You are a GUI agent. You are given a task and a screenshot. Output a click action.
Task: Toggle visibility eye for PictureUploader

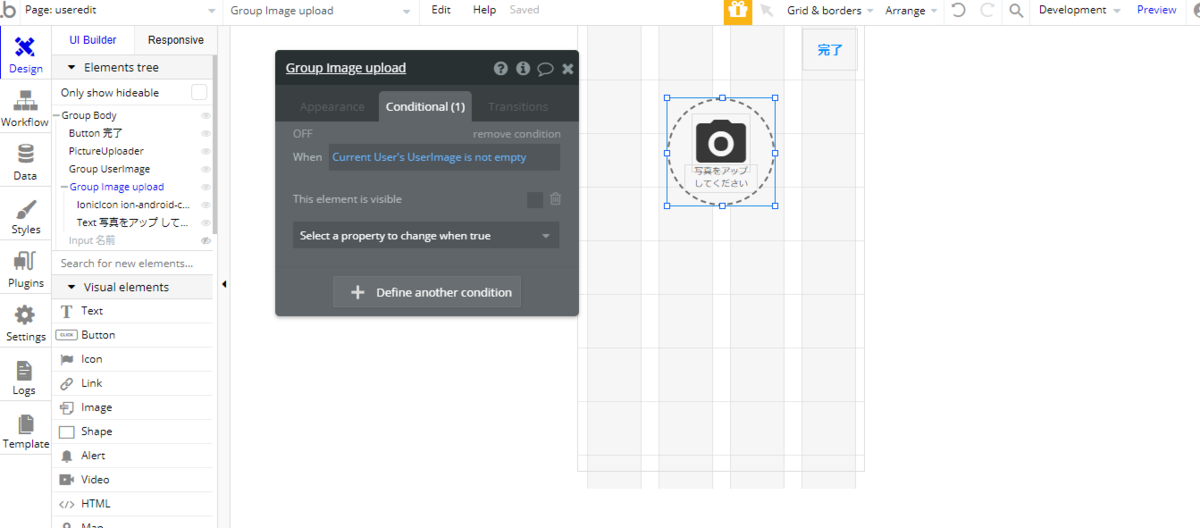pos(206,152)
